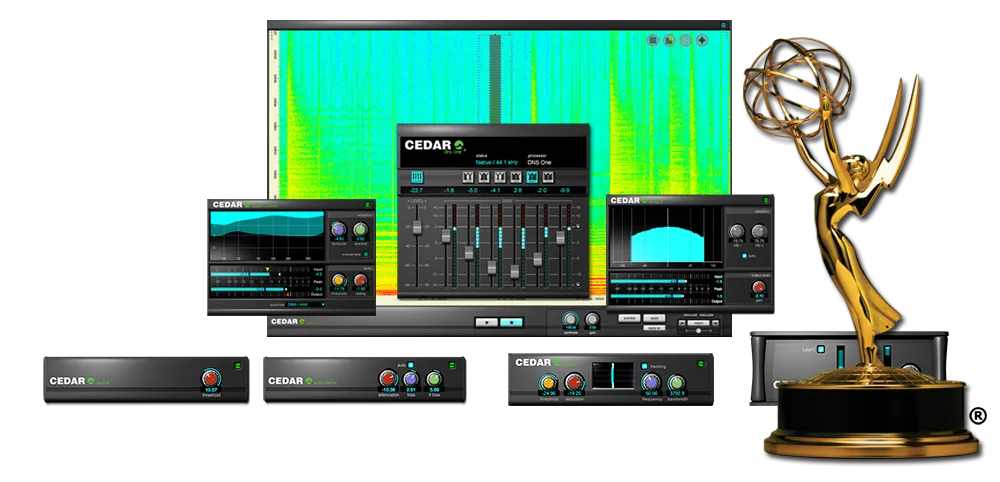Click the clip+ knob in declip window
The image size is (1000, 482).
pos(759,231)
